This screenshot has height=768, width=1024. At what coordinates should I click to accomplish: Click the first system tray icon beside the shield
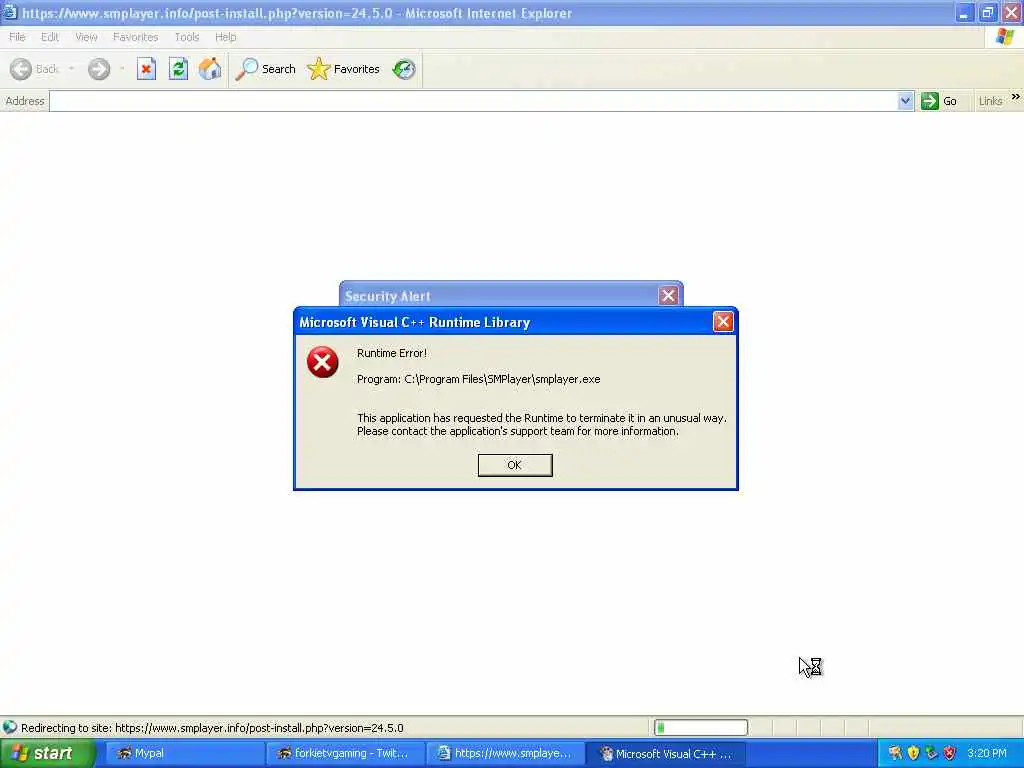pyautogui.click(x=895, y=754)
